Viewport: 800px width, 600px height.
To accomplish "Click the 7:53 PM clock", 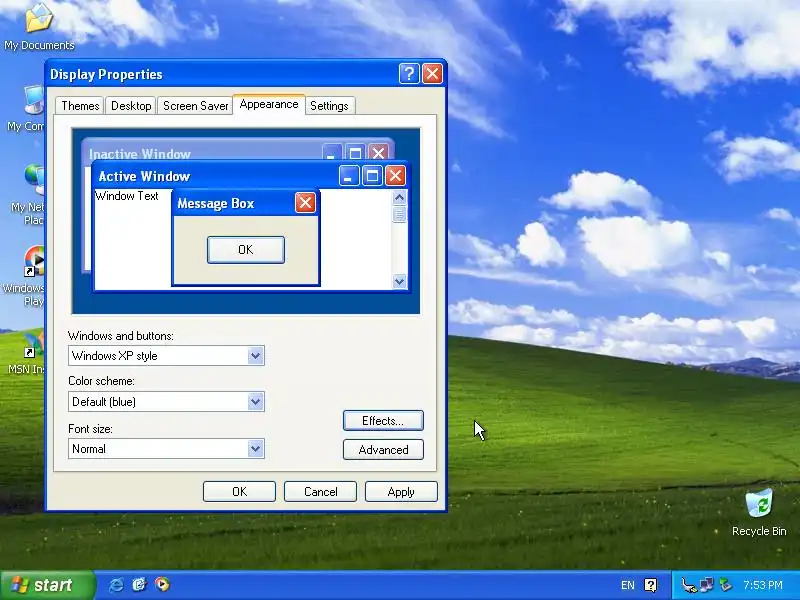I will pos(762,585).
